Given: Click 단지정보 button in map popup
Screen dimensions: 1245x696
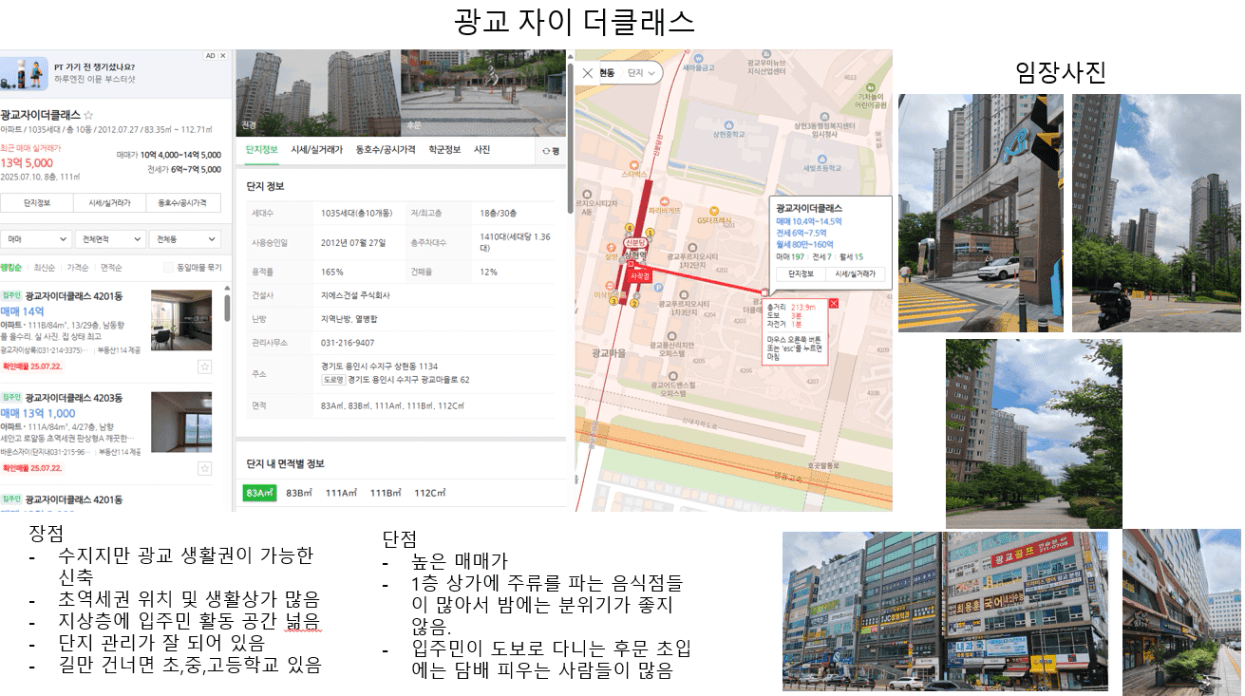Looking at the screenshot, I should [x=802, y=273].
